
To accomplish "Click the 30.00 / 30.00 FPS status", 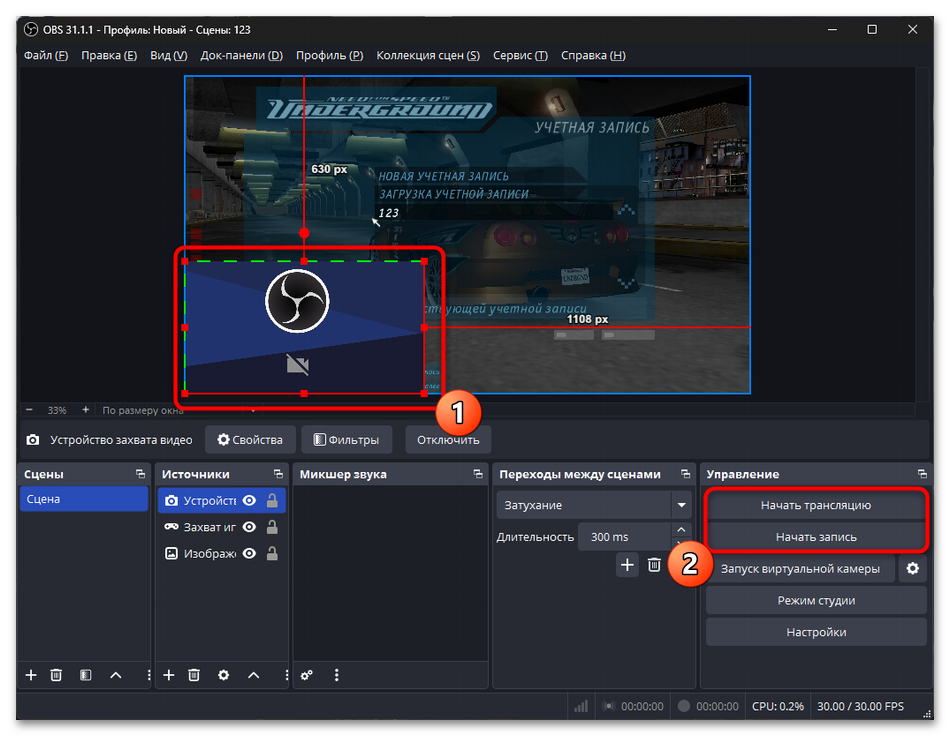I will pyautogui.click(x=860, y=706).
